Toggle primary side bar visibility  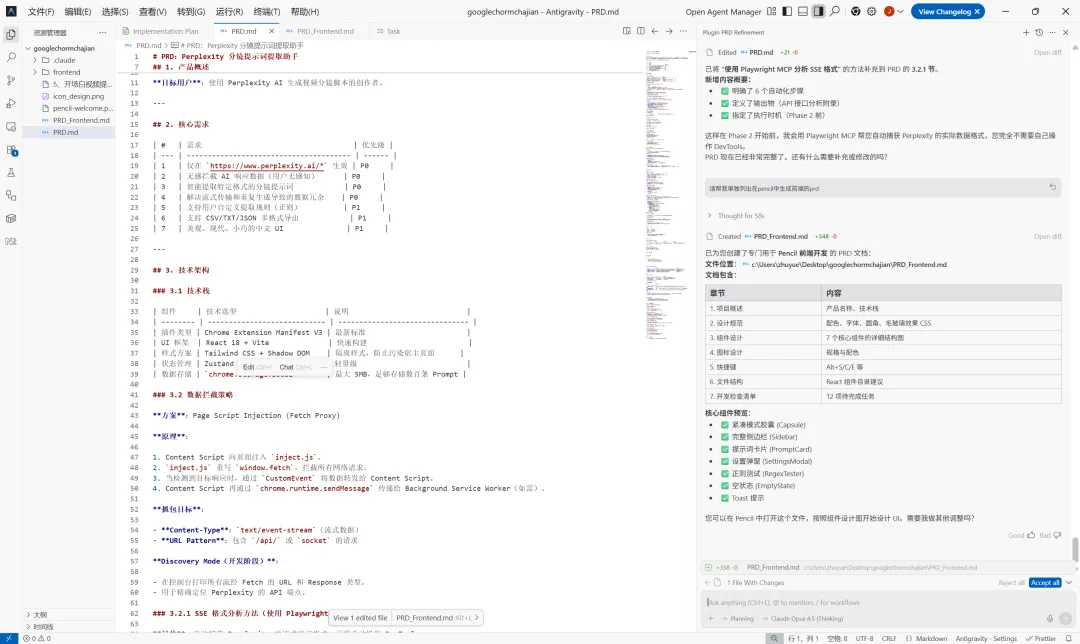(787, 11)
